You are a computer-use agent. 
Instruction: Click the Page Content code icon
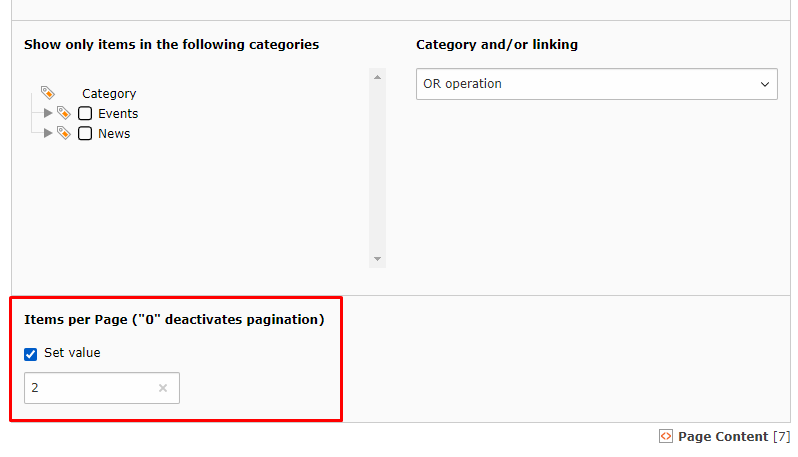coord(666,436)
